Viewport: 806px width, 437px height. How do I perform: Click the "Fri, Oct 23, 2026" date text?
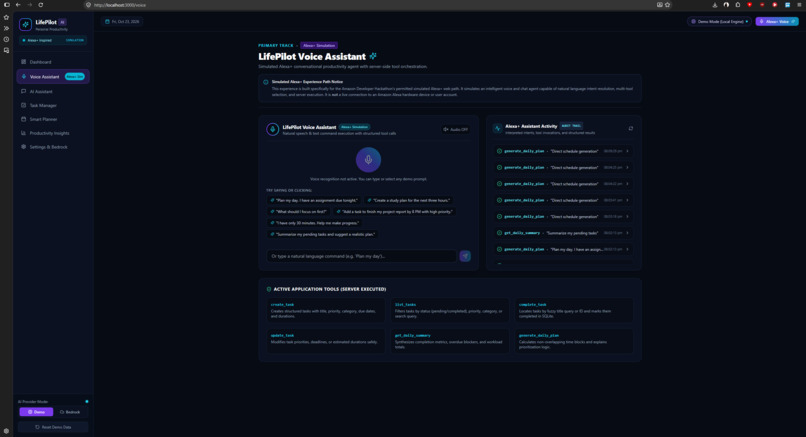pyautogui.click(x=125, y=22)
